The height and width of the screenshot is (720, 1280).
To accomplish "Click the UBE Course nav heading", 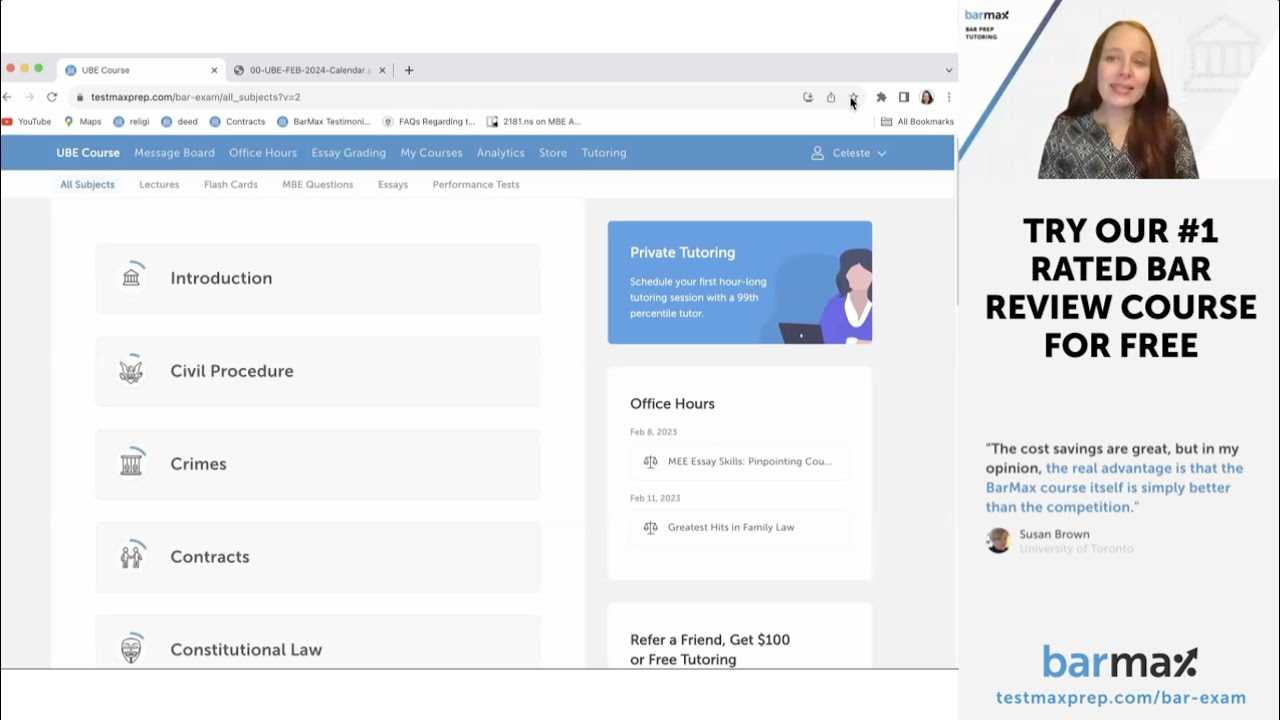I will 88,153.
